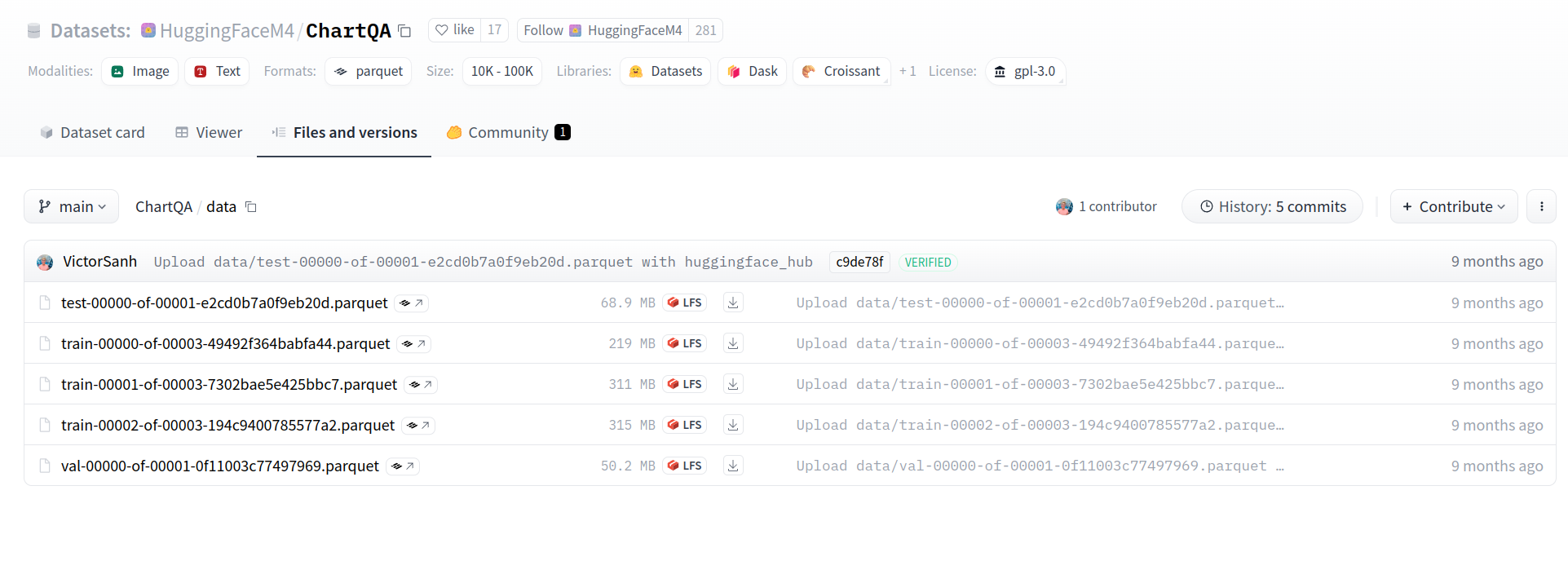Click the 68.9 MB file size
The width and height of the screenshot is (1568, 561).
click(x=628, y=303)
